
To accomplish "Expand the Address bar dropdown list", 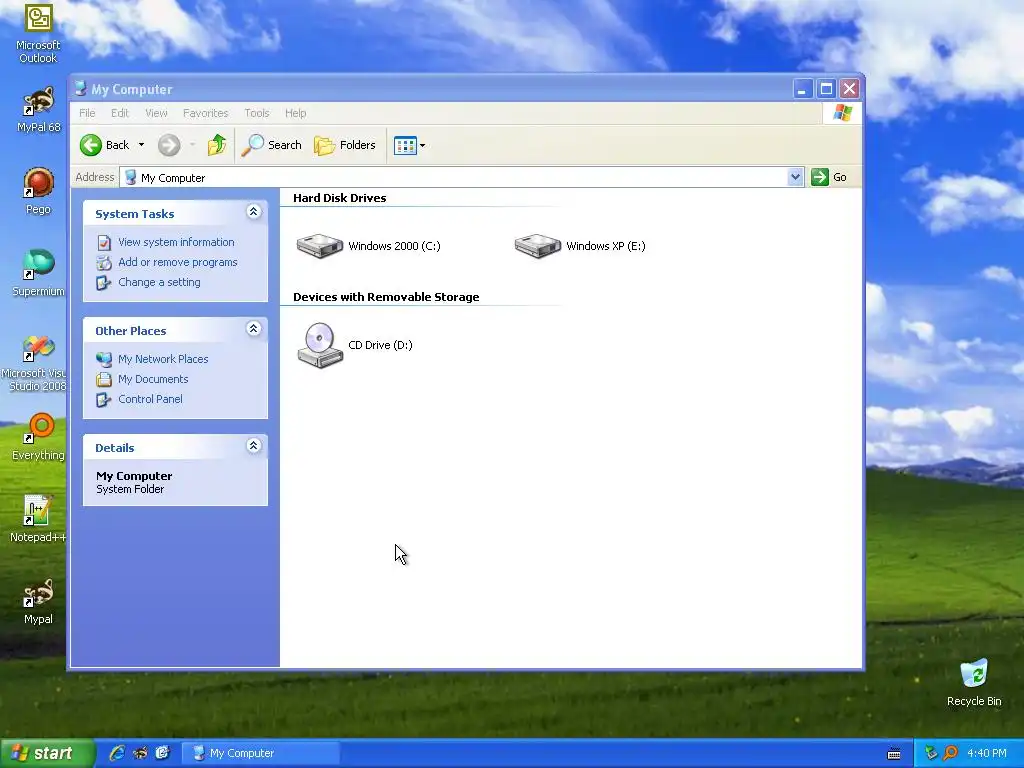I will click(795, 177).
